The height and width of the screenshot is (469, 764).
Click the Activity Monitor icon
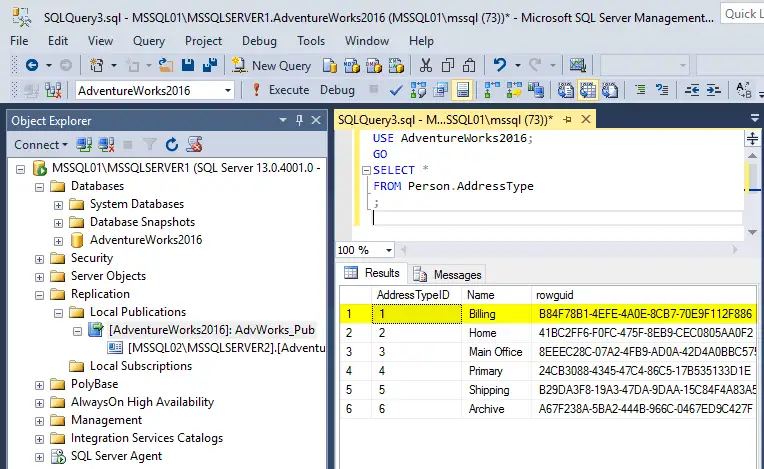pos(577,65)
